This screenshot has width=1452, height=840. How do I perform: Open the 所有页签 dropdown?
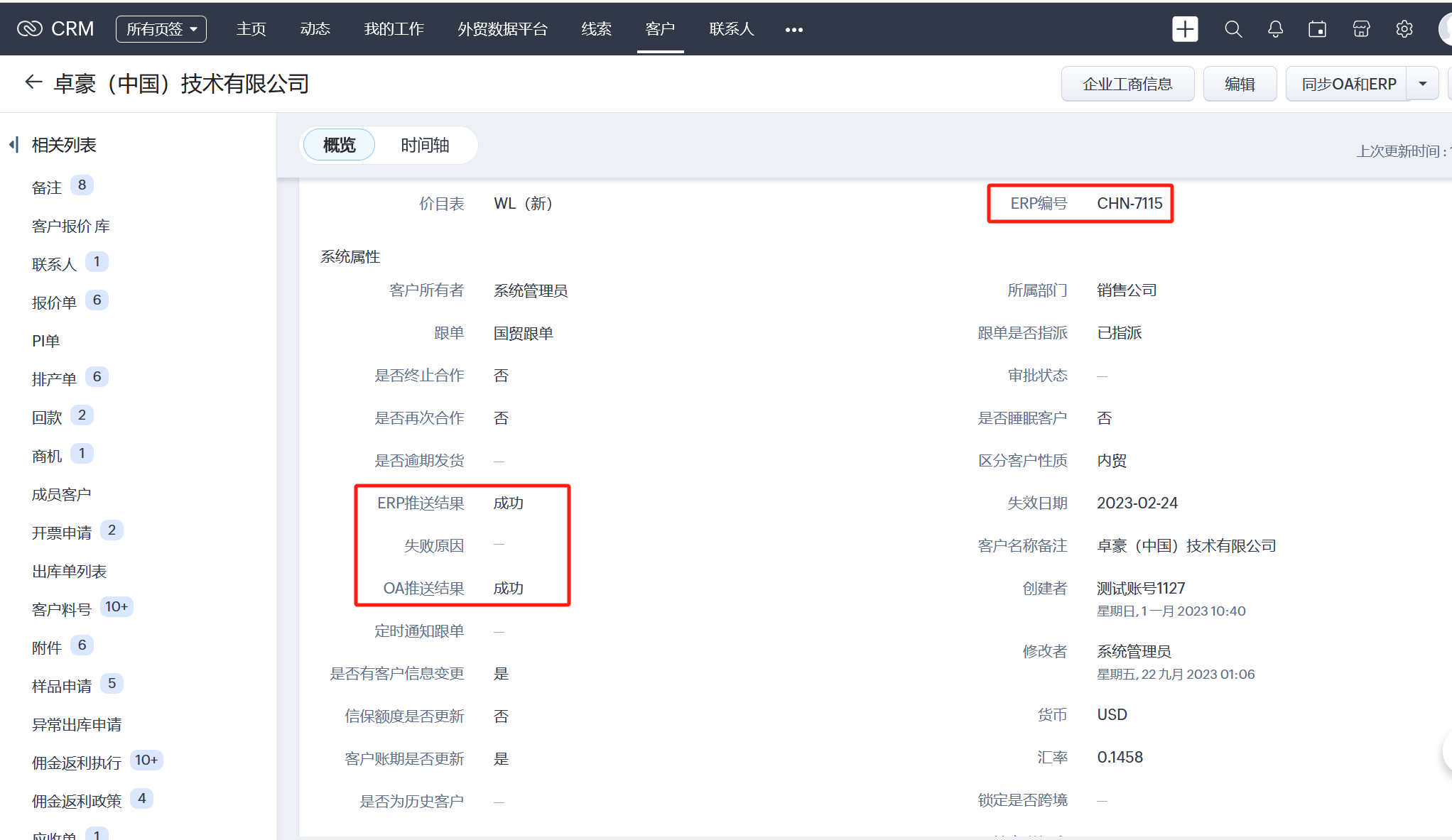161,29
